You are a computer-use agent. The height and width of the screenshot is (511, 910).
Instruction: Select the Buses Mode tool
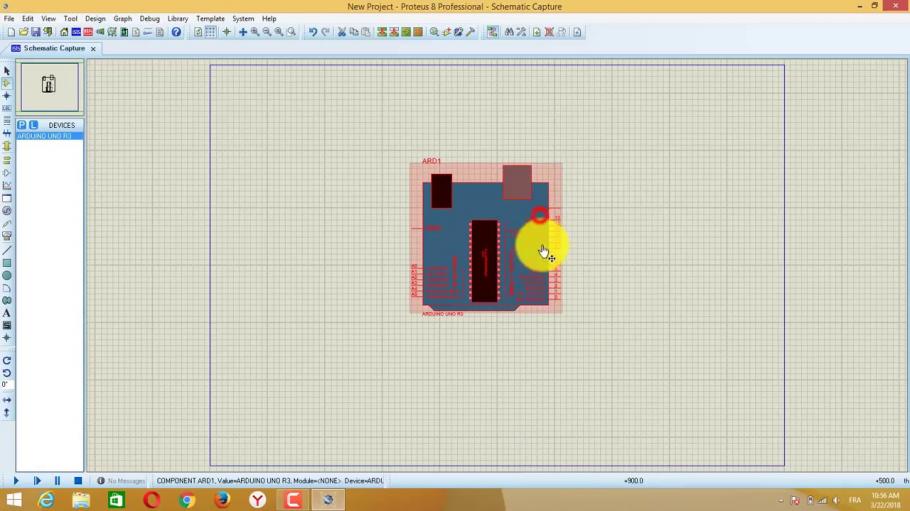7,134
